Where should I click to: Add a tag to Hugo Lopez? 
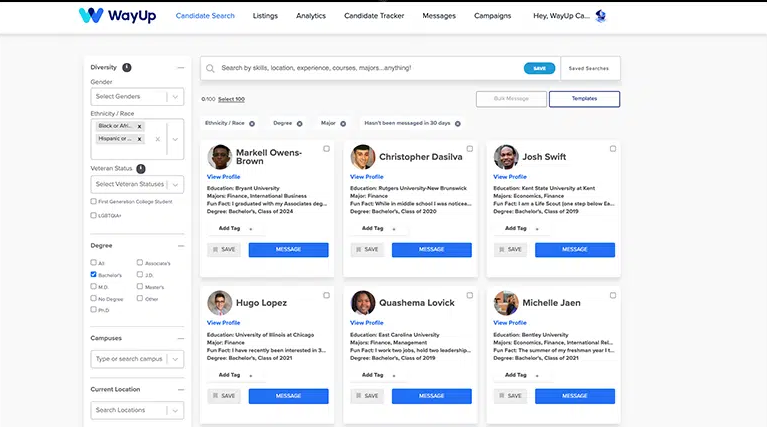click(235, 375)
